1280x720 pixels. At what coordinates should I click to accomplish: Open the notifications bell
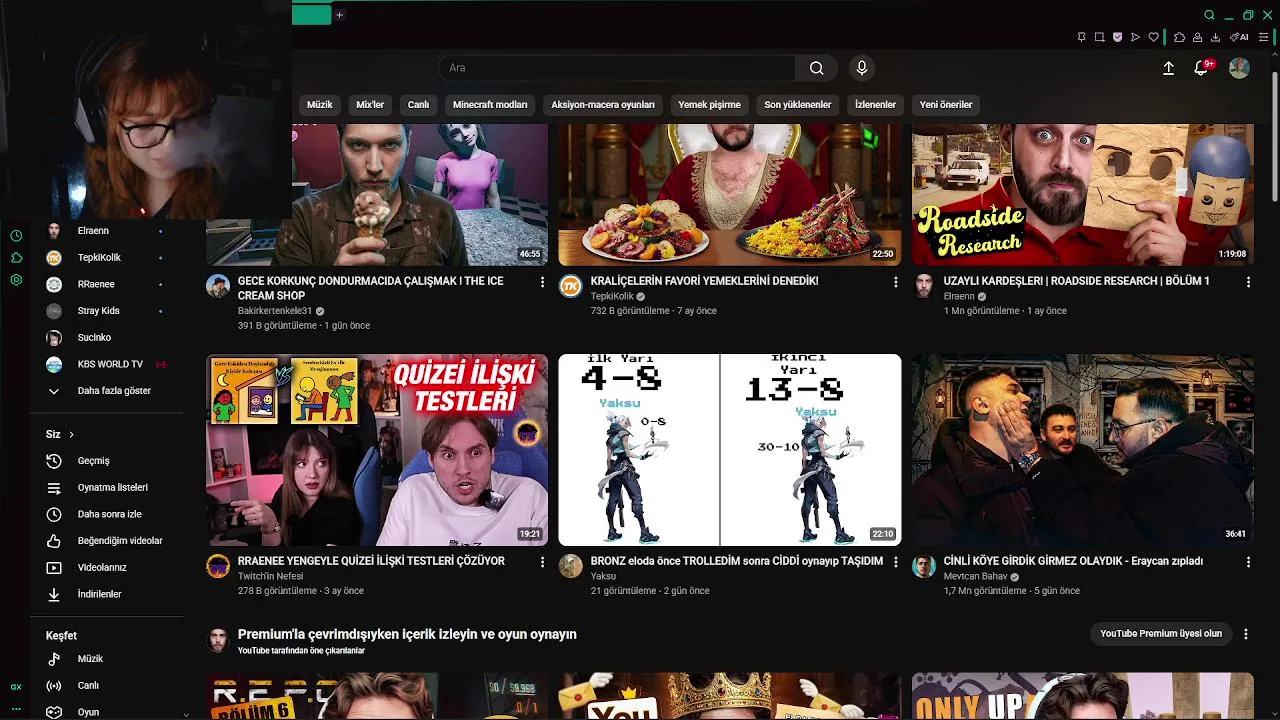pyautogui.click(x=1201, y=68)
